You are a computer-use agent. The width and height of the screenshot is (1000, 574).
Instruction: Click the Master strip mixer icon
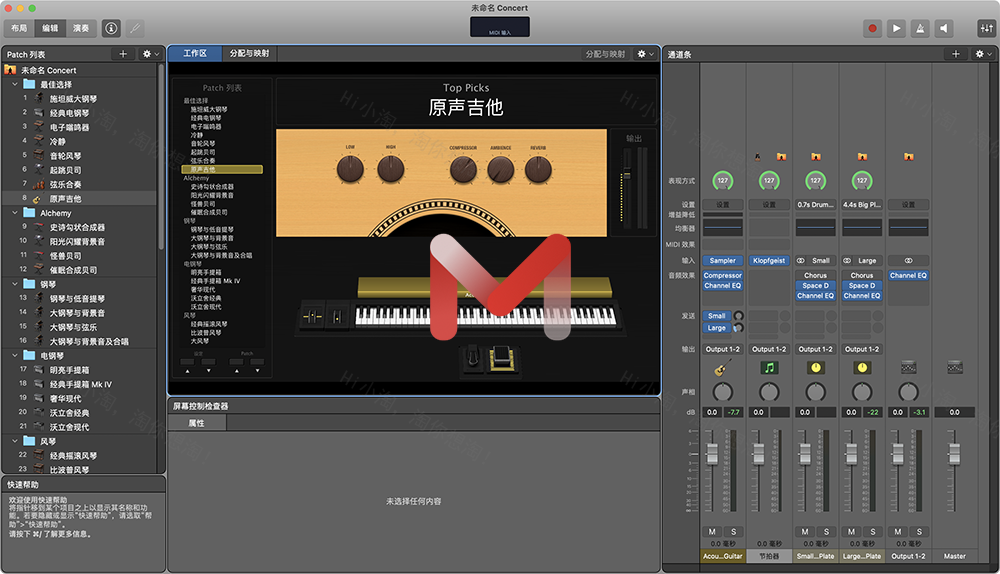coord(955,367)
